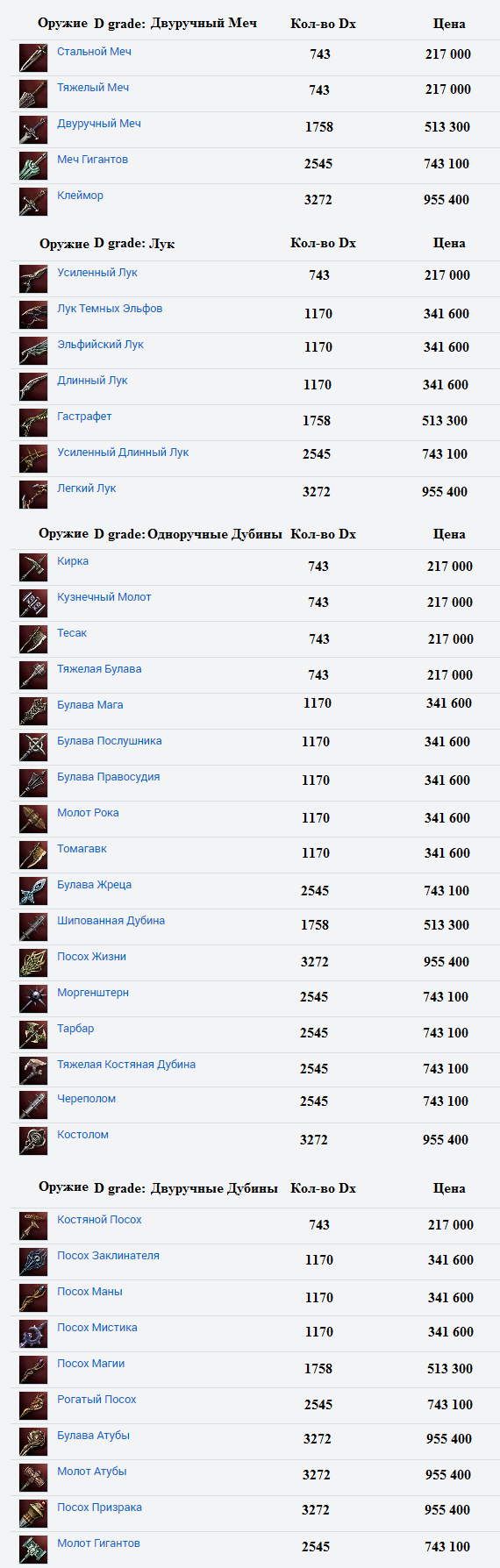Open the Усиленный Длинный Лук link
The height and width of the screenshot is (1568, 500).
[x=123, y=453]
